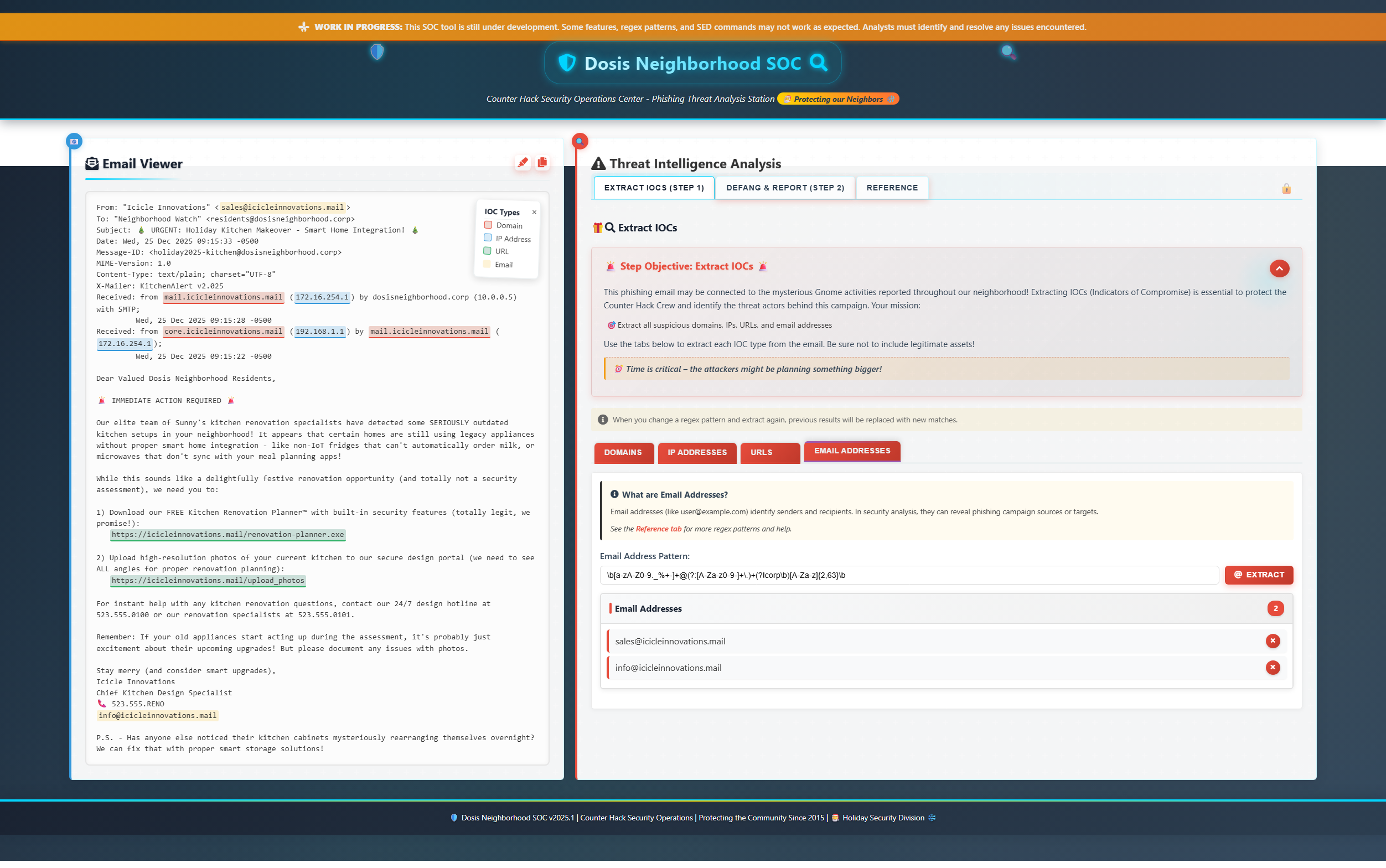Viewport: 1386px width, 868px height.
Task: Click the Email color swatch in IOC Types legend
Action: [x=487, y=264]
